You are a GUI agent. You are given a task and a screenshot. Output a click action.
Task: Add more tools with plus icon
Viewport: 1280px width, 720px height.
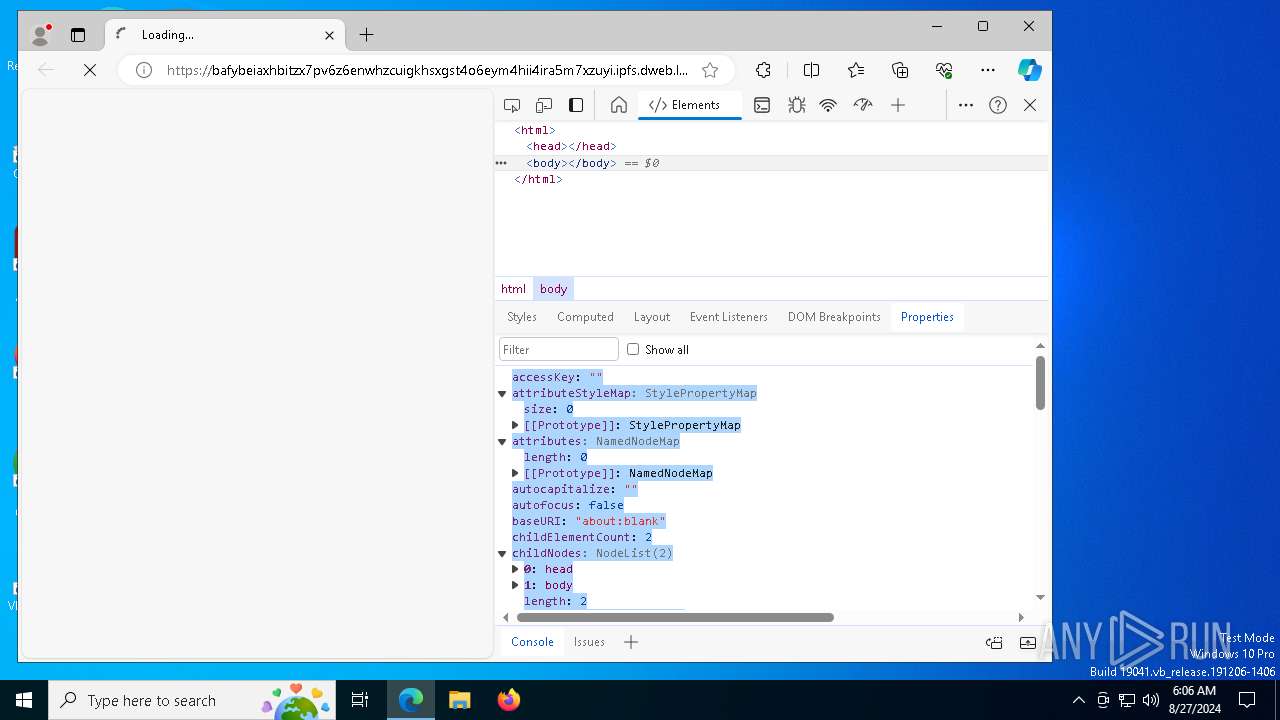coord(898,105)
